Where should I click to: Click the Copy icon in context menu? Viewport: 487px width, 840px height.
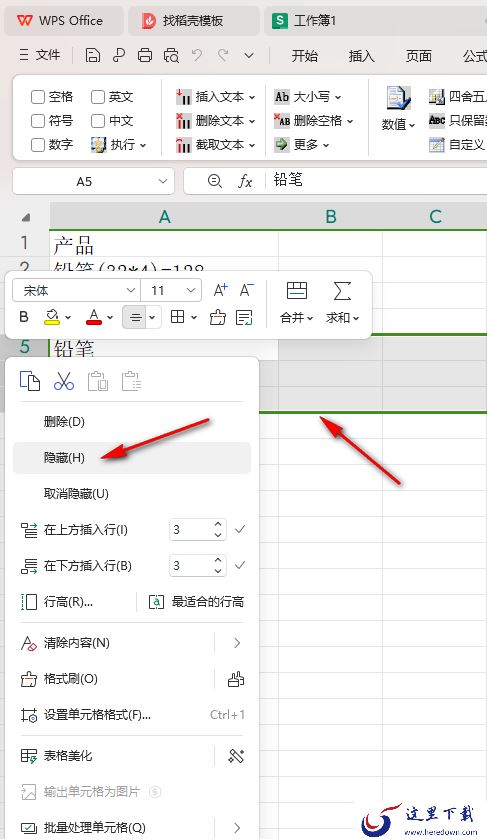(30, 381)
